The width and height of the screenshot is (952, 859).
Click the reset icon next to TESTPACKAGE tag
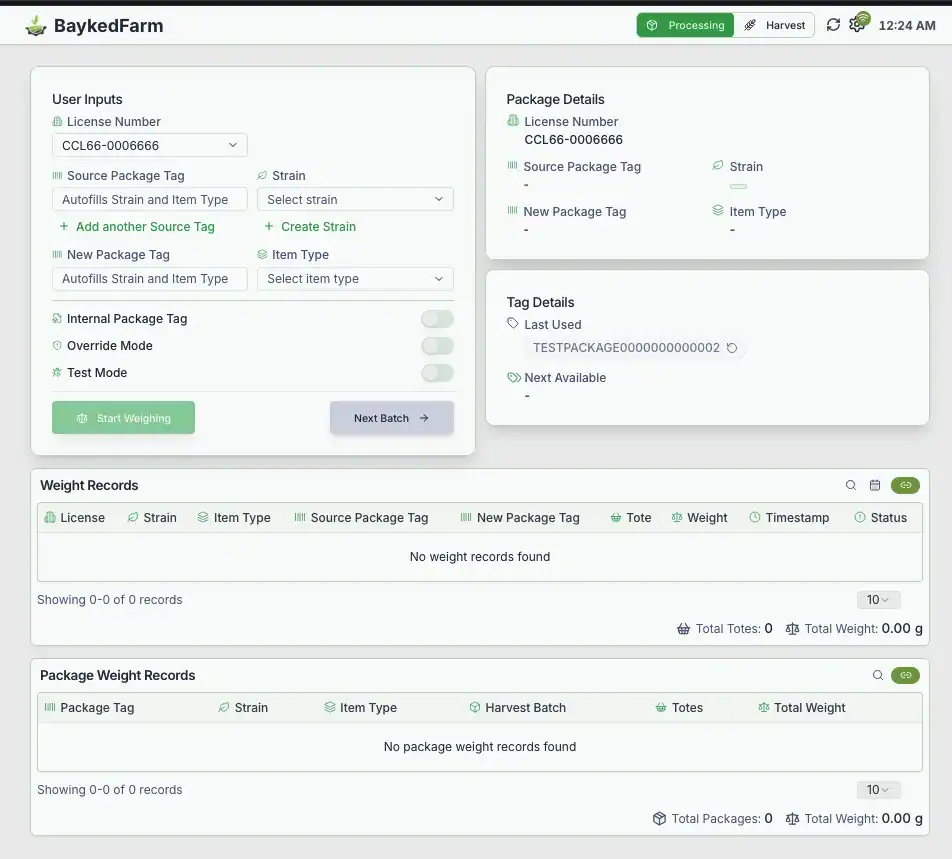point(732,348)
